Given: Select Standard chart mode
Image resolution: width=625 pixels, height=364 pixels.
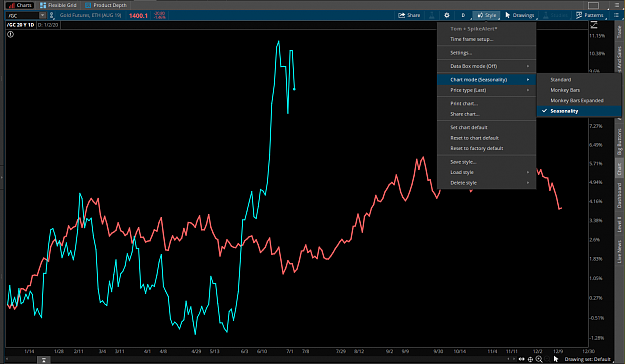Looking at the screenshot, I should coord(578,80).
